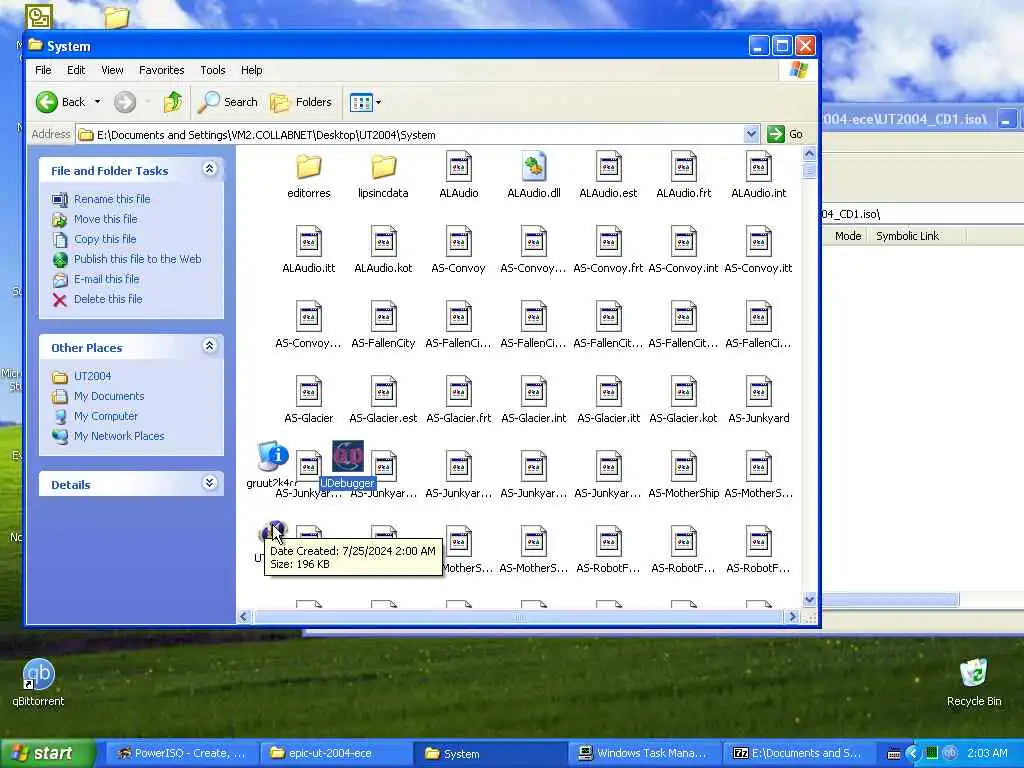Select the ALAudio.int file icon

tap(759, 167)
